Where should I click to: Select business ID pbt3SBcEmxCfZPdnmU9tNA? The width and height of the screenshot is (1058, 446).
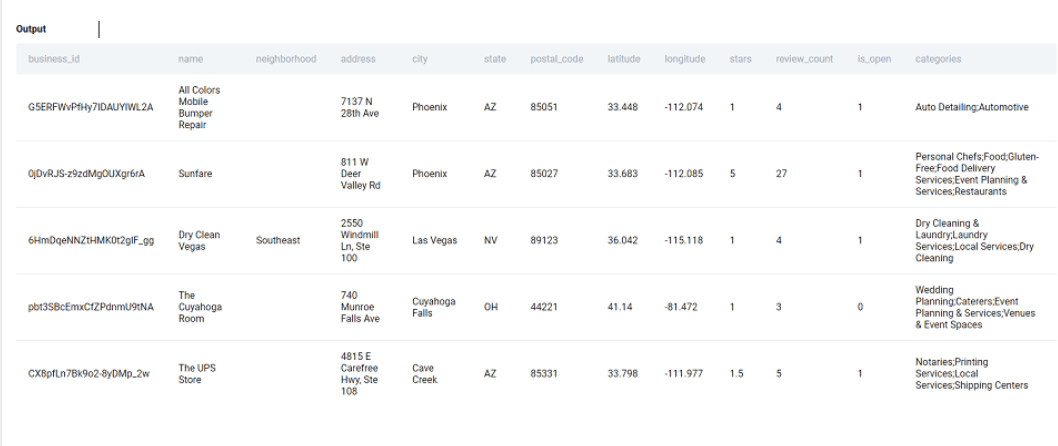pyautogui.click(x=90, y=307)
